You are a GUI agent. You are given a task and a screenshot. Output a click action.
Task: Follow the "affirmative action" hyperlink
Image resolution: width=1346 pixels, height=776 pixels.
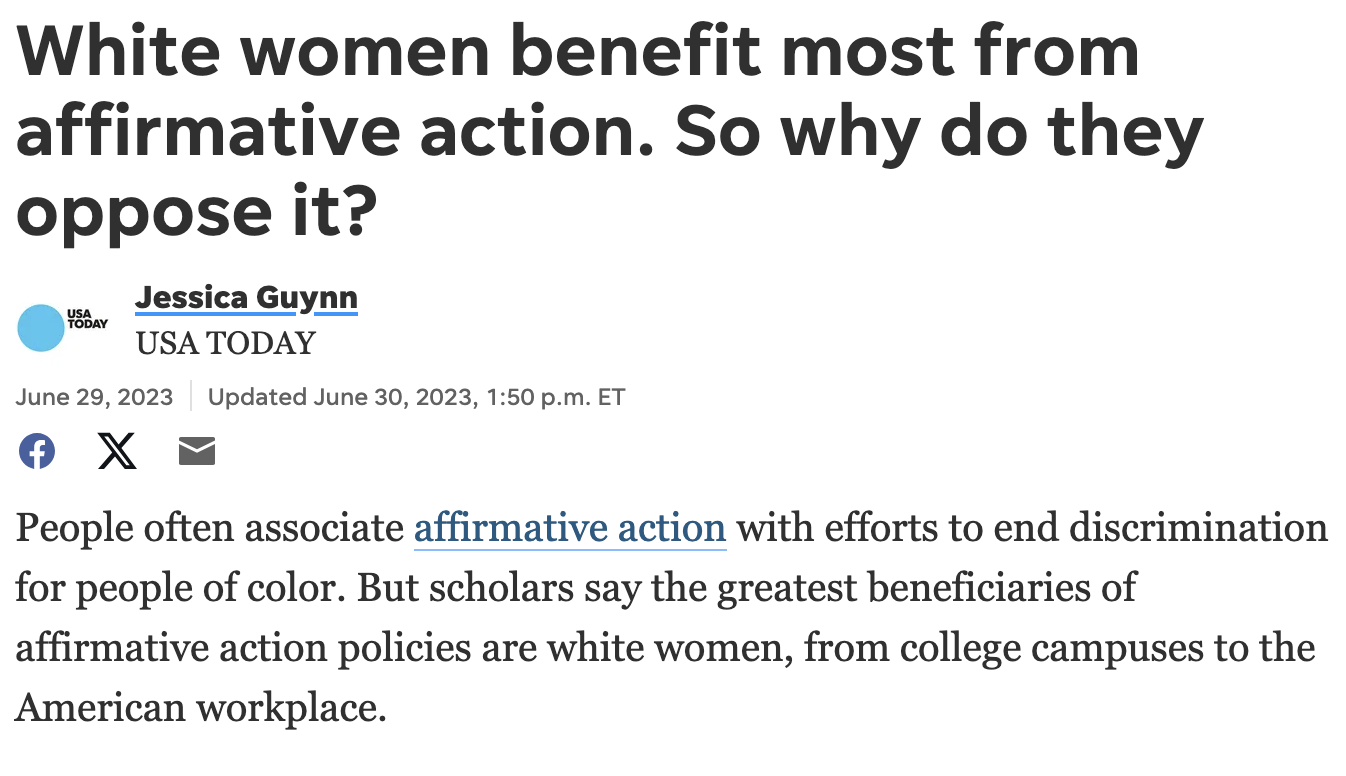[x=569, y=528]
